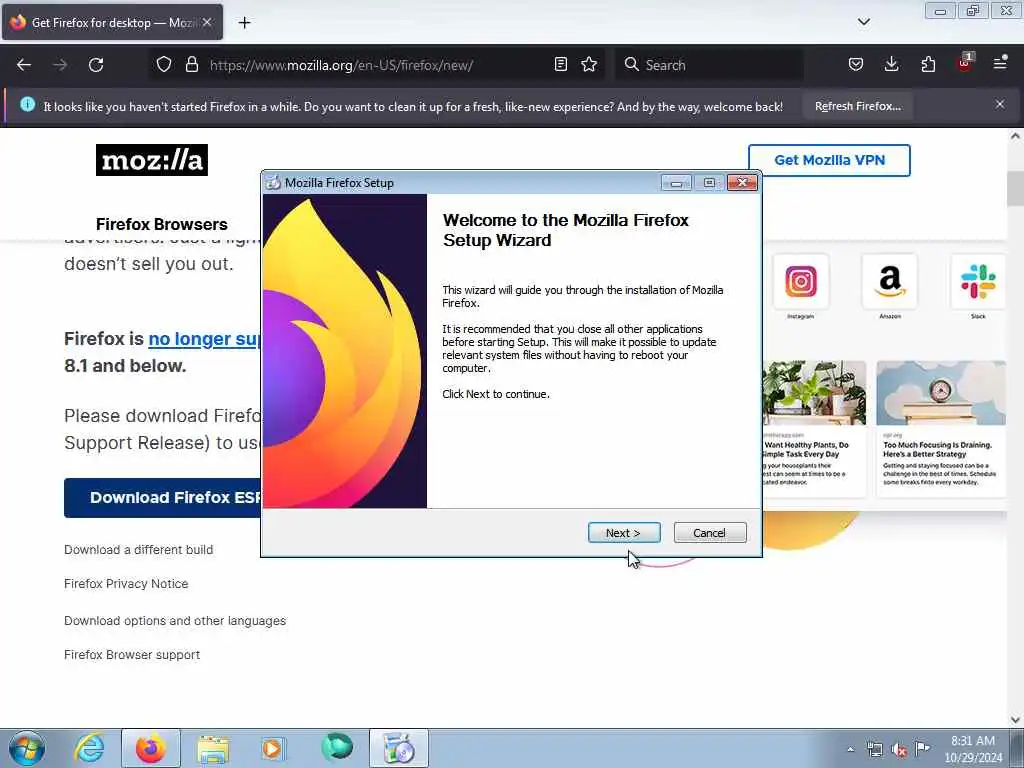Open tracking protection shield icon
Screen dimensions: 1024x768
click(164, 64)
